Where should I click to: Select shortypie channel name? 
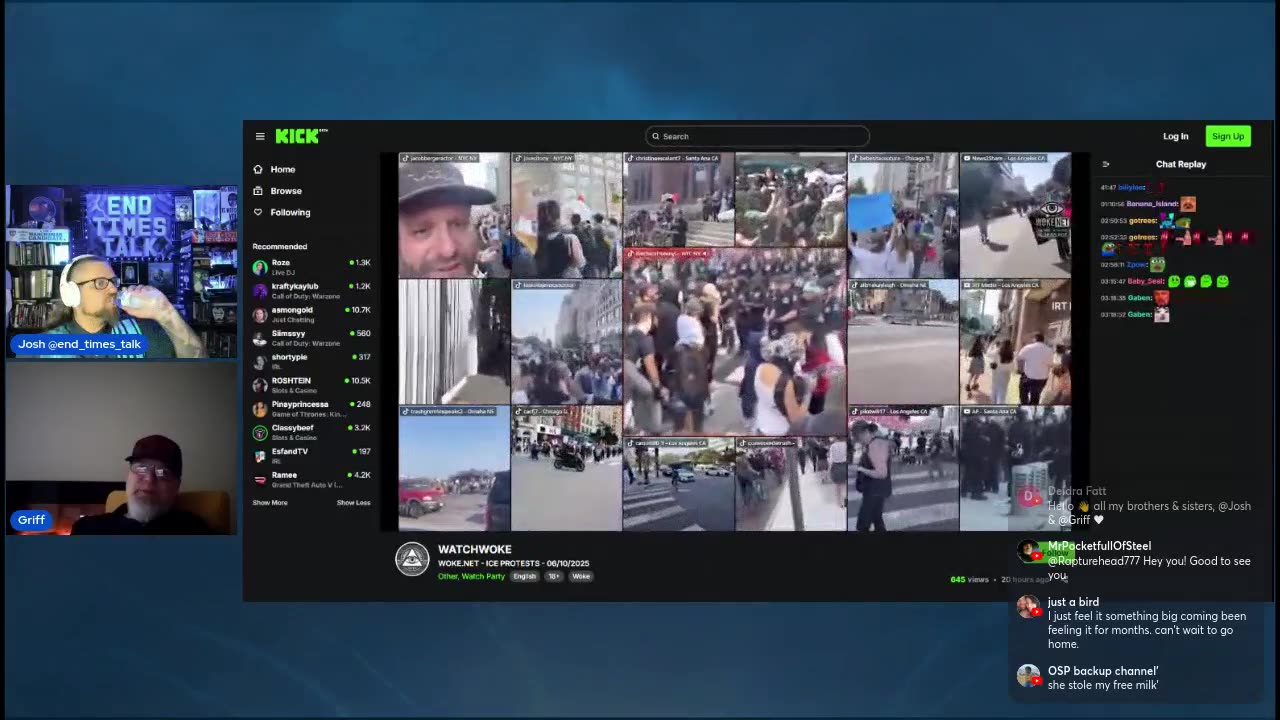[x=290, y=357]
